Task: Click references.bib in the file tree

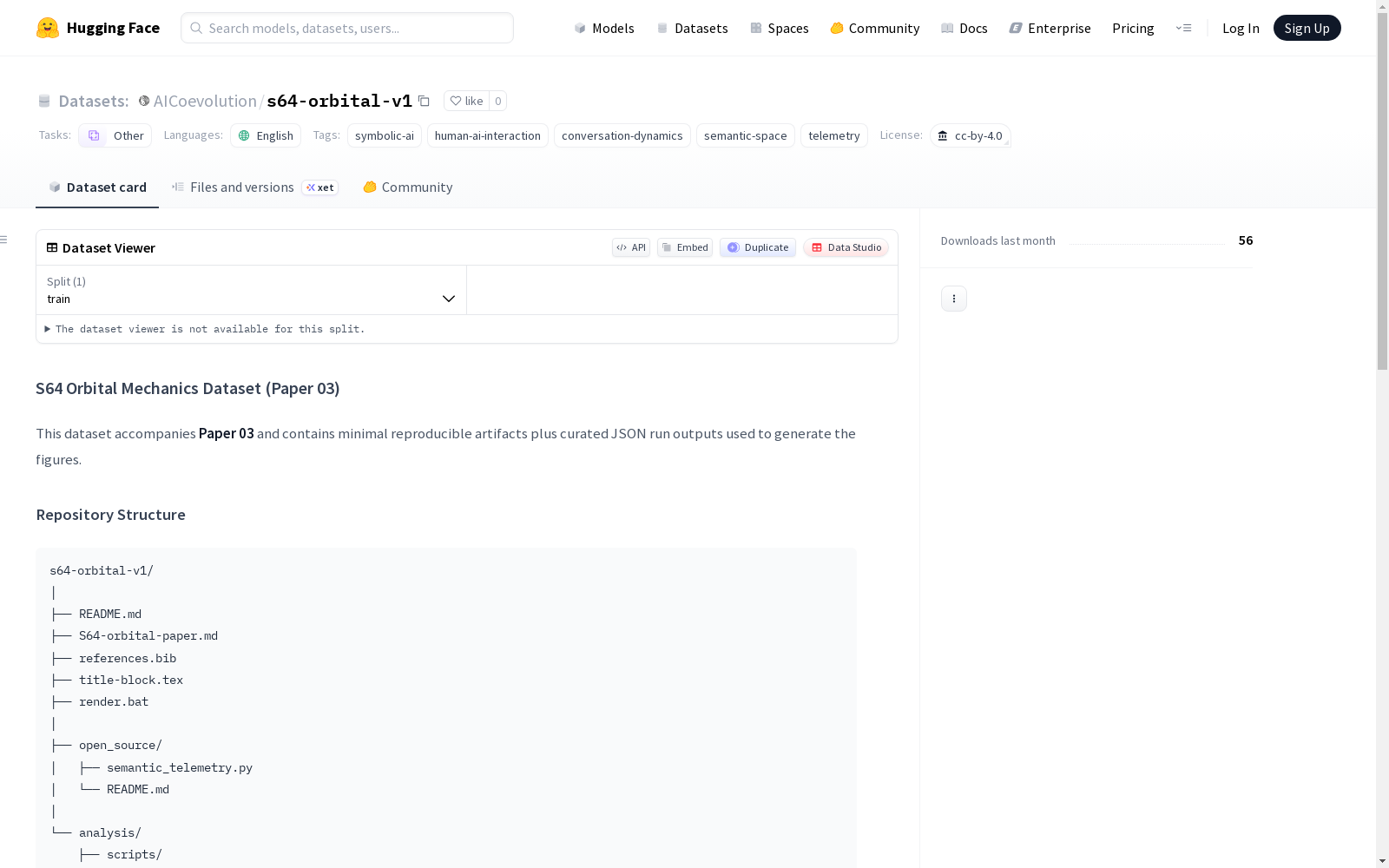Action: pyautogui.click(x=128, y=659)
